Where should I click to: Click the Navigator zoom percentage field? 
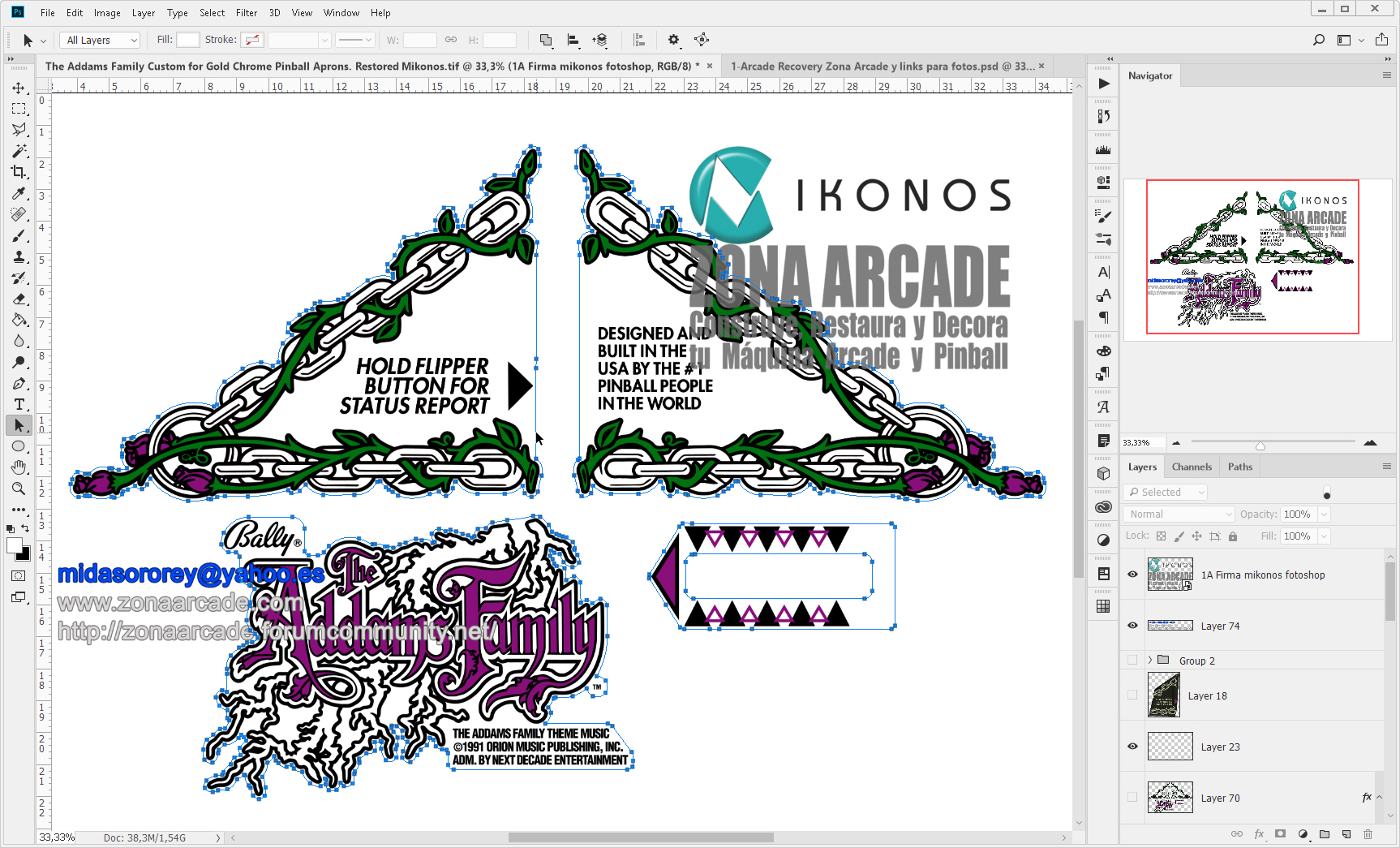(x=1142, y=443)
